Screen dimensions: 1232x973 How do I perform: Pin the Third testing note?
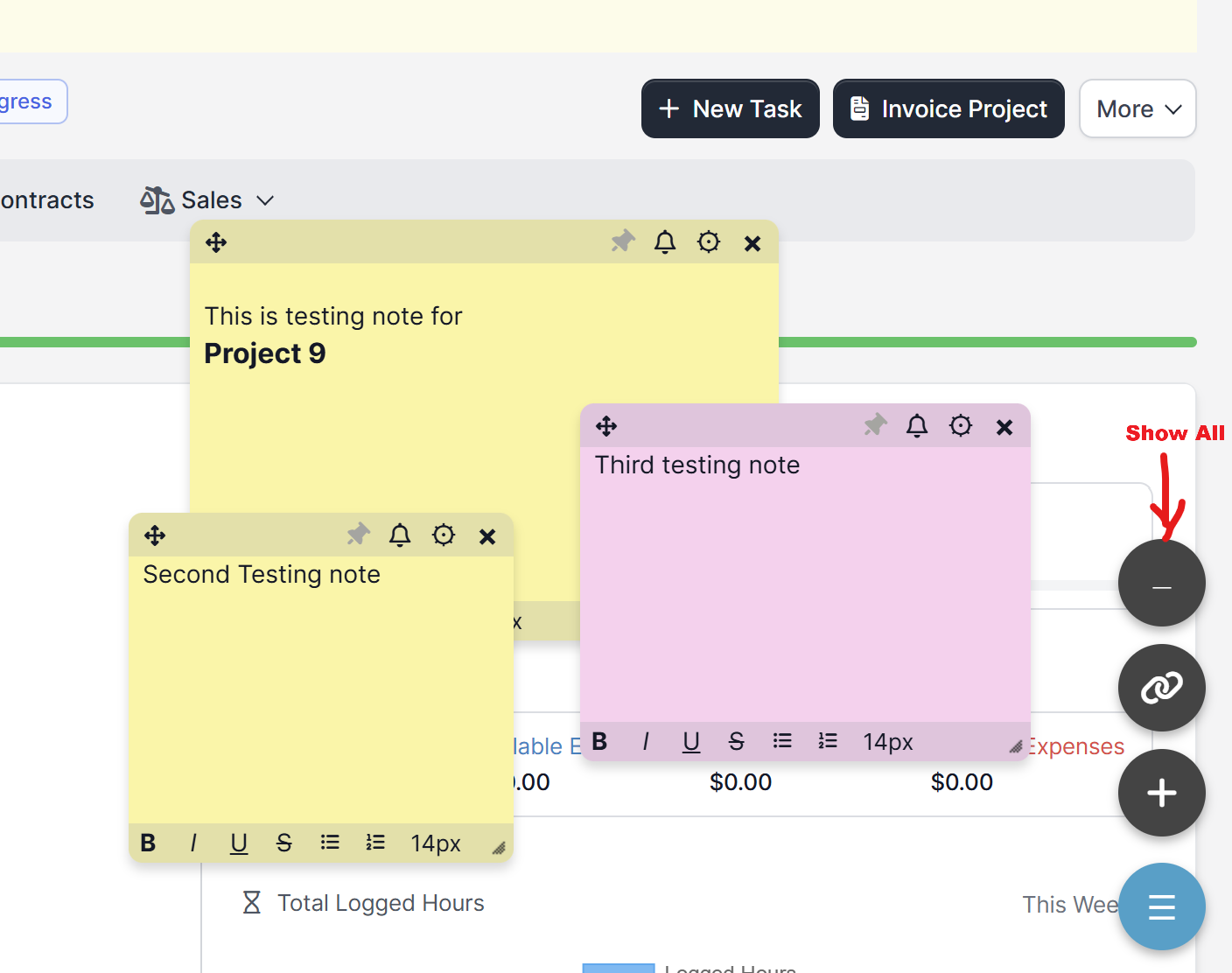click(875, 425)
